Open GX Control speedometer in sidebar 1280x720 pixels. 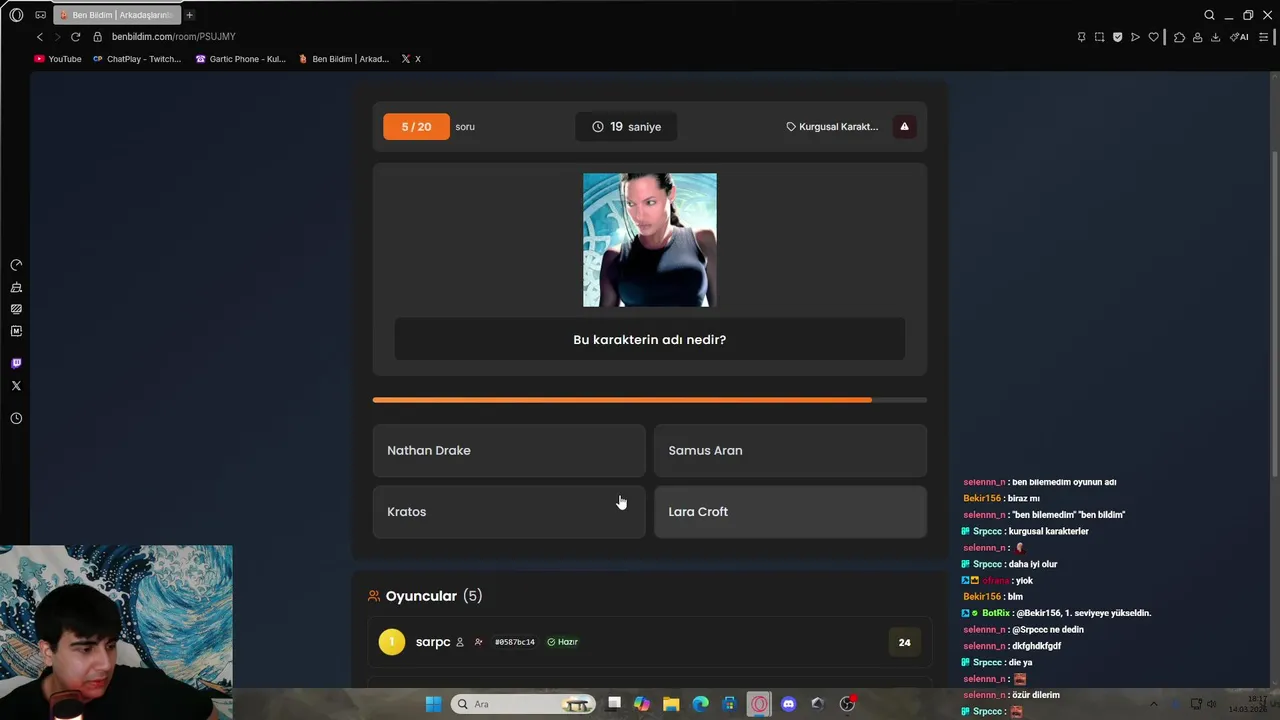click(16, 265)
